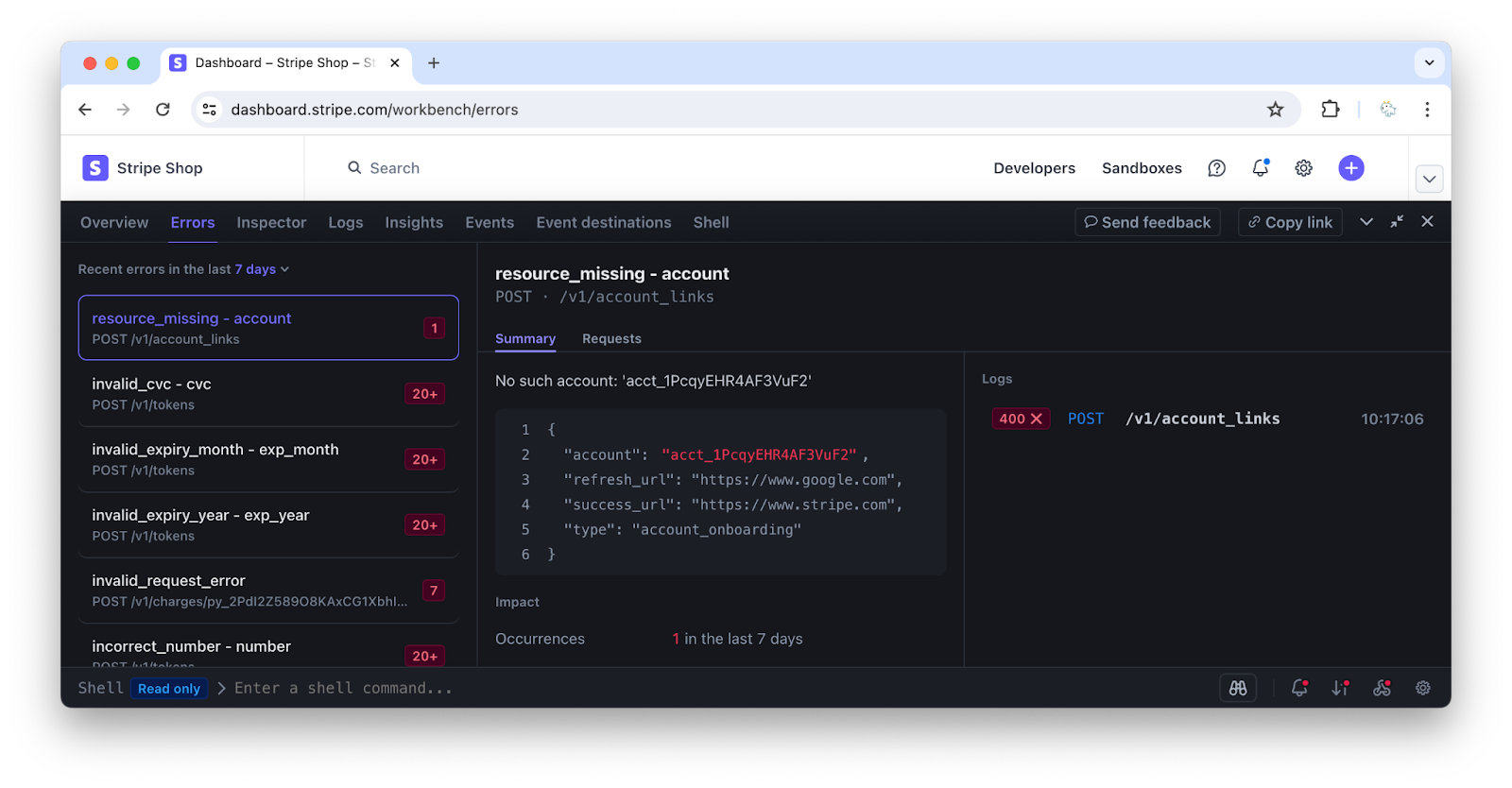Open the Requests tab in error details
Image resolution: width=1512 pixels, height=788 pixels.
pos(611,339)
